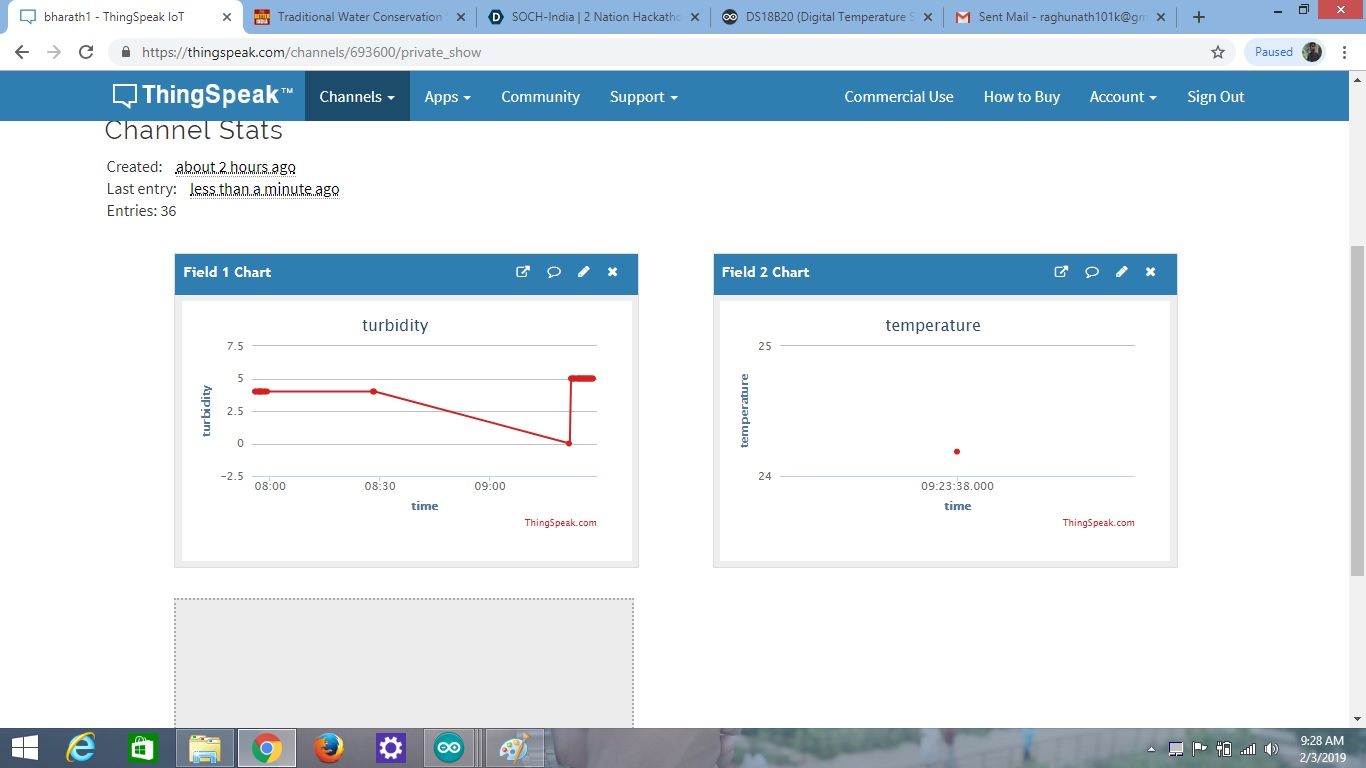Click the browser forward arrow
This screenshot has width=1366, height=768.
pyautogui.click(x=54, y=52)
